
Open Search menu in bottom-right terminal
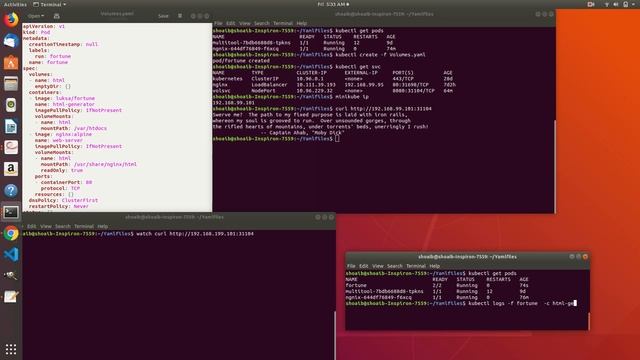pos(395,266)
